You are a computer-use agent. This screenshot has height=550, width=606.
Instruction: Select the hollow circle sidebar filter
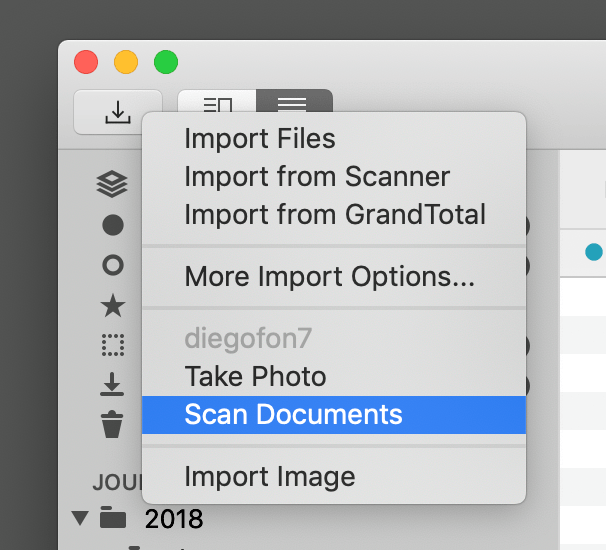tap(113, 265)
